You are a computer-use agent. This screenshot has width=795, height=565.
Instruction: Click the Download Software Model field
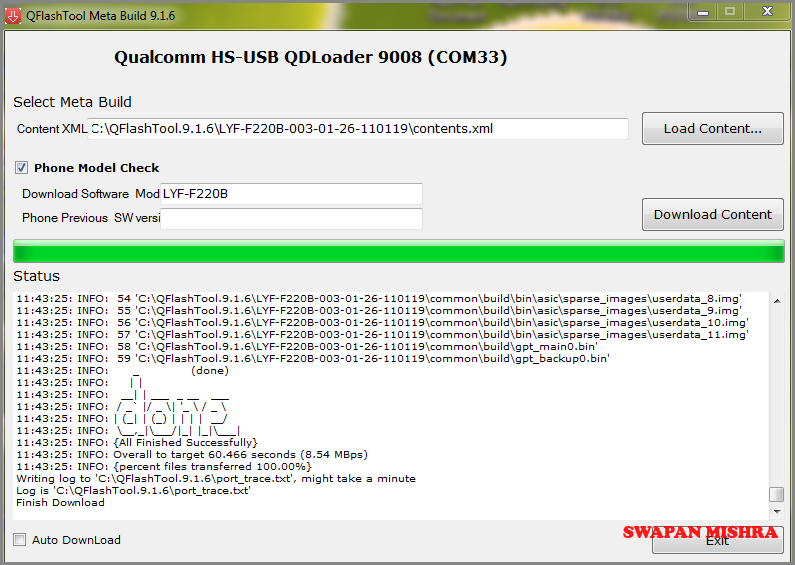coord(291,194)
